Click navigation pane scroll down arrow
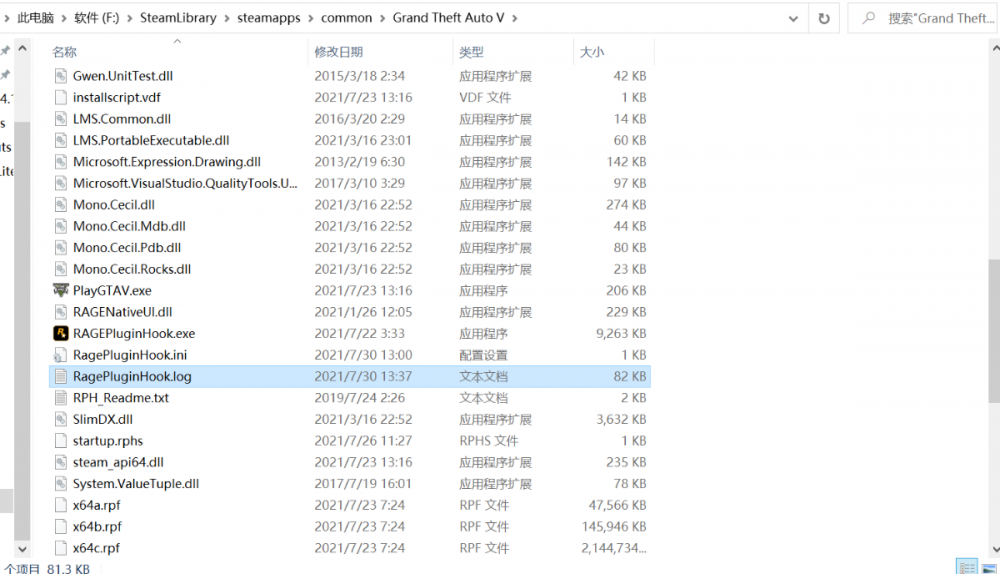 point(22,549)
